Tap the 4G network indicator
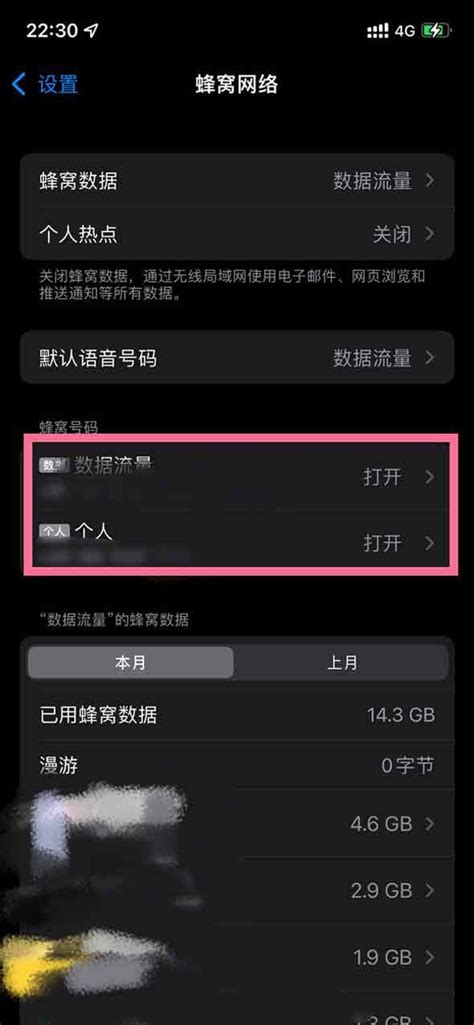The width and height of the screenshot is (474, 1025). tap(405, 31)
